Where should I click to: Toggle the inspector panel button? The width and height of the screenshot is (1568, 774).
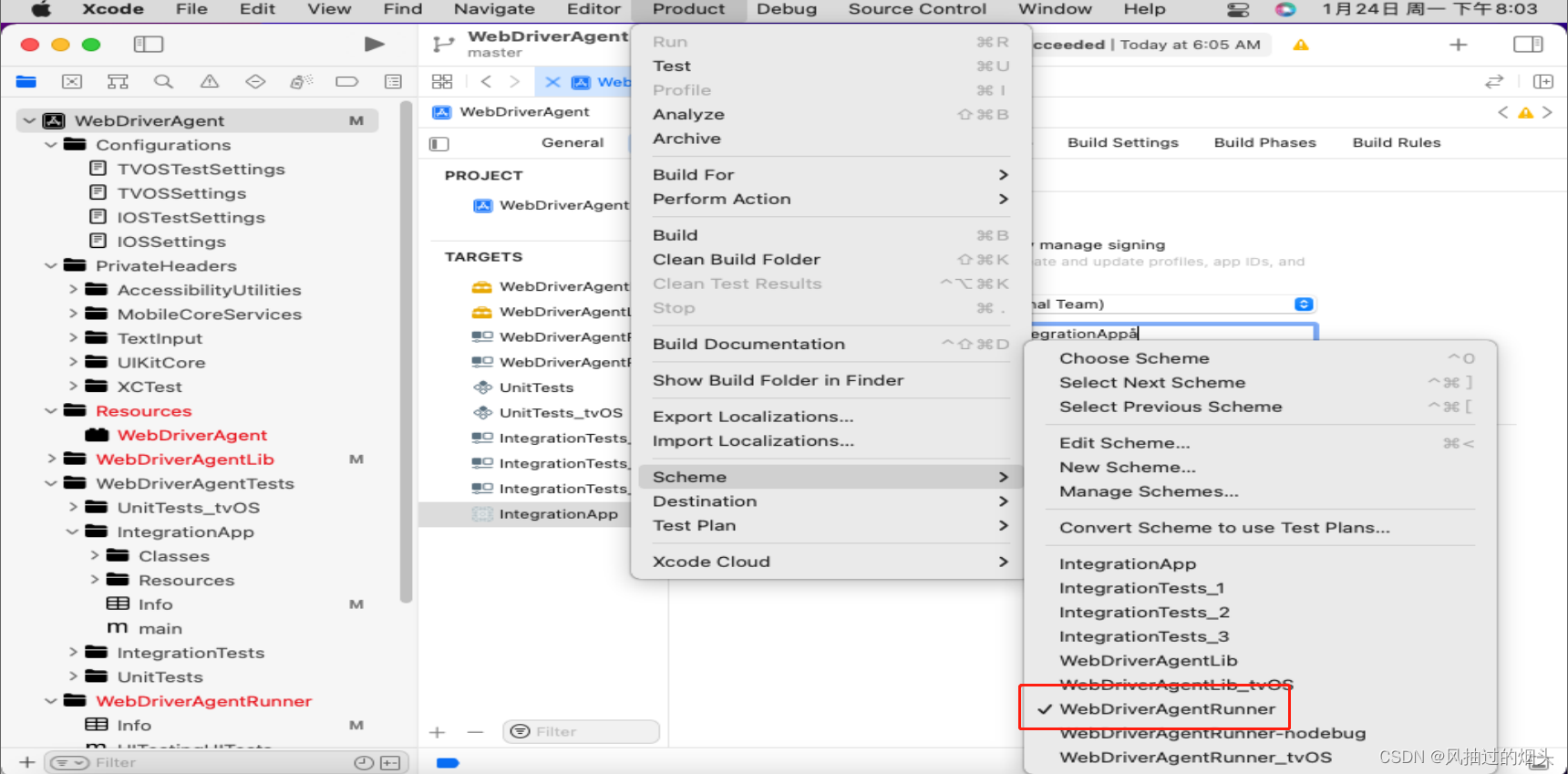pos(1528,45)
